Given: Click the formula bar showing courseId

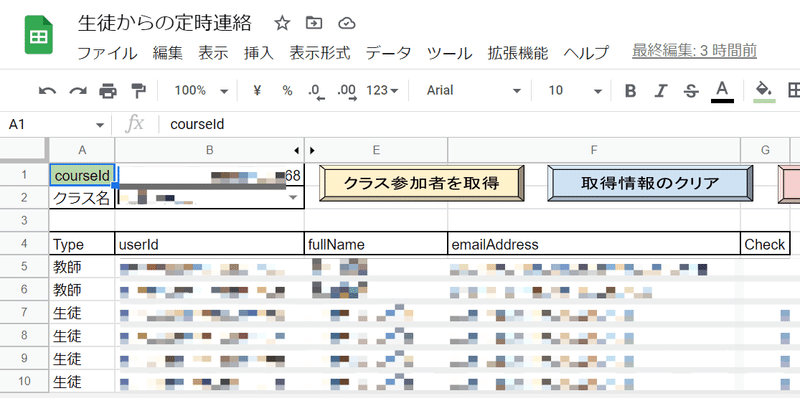Looking at the screenshot, I should click(x=480, y=125).
